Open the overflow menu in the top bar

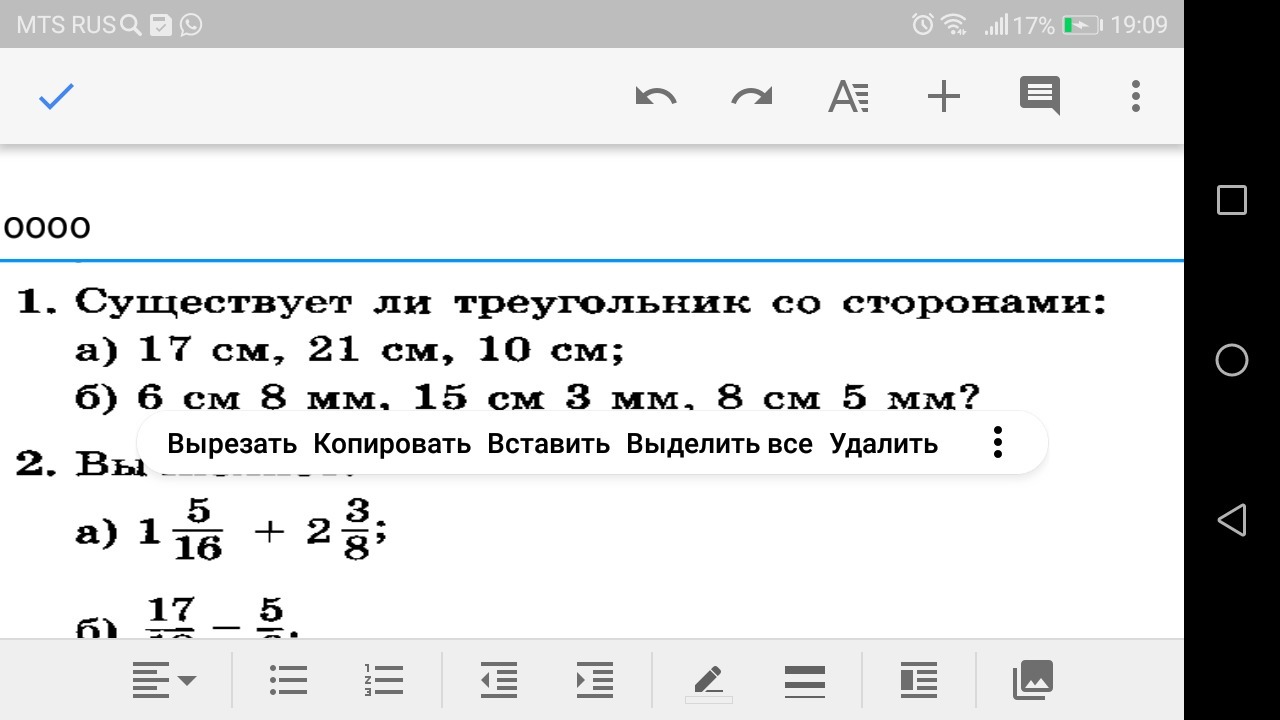pyautogui.click(x=1135, y=96)
